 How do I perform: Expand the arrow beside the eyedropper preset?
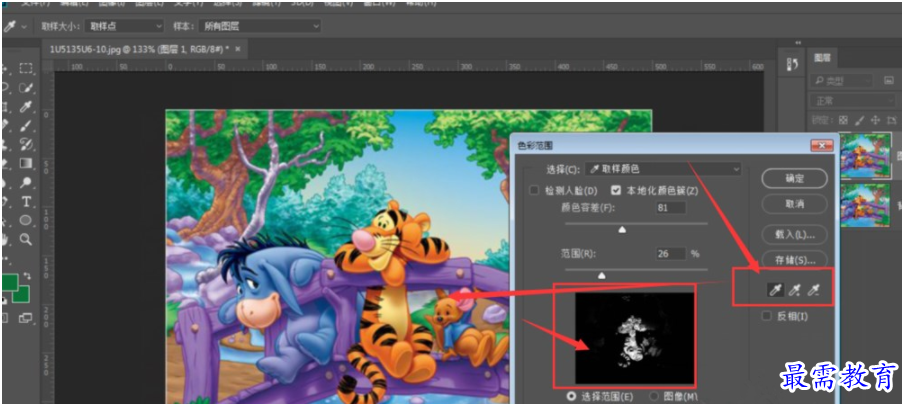[x=24, y=27]
